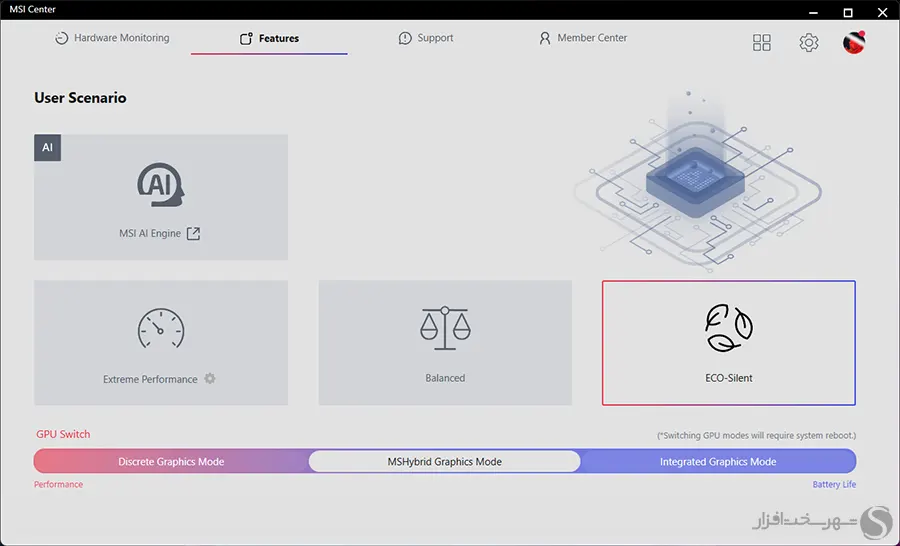
Task: Open the MSI AI Engine head icon
Action: tap(160, 186)
